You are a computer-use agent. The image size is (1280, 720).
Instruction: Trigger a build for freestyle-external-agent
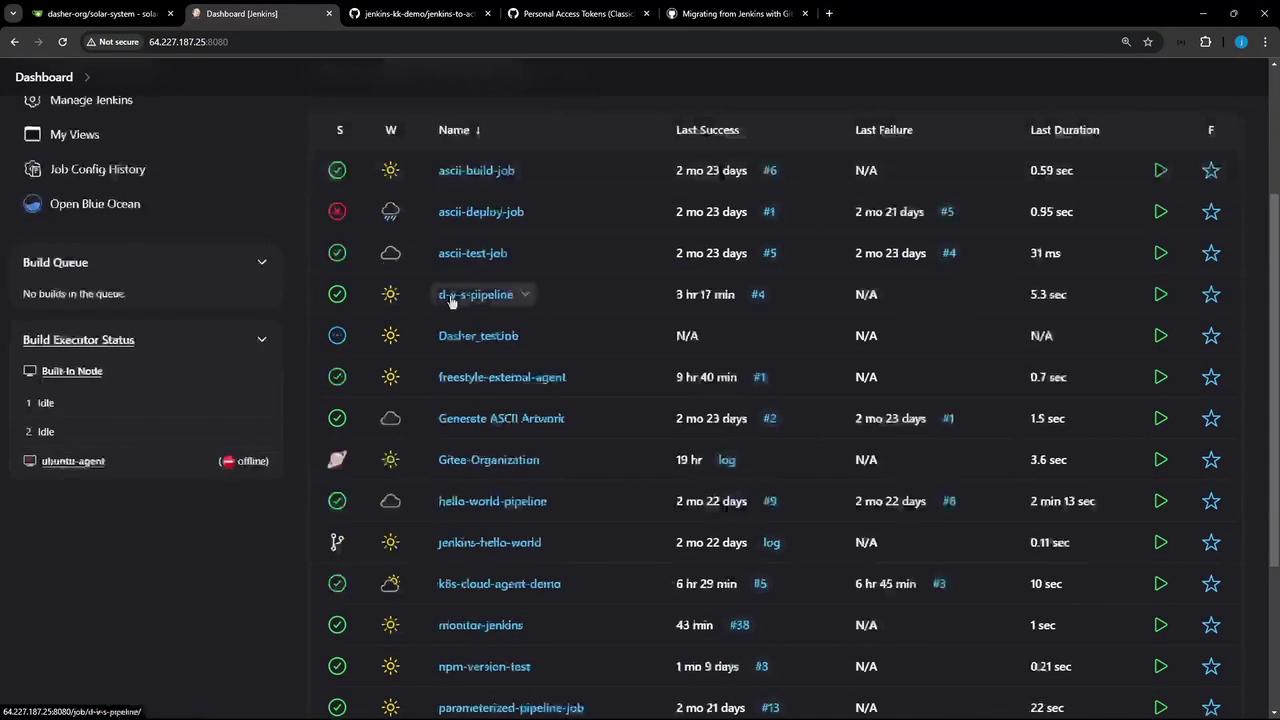[x=1160, y=377]
